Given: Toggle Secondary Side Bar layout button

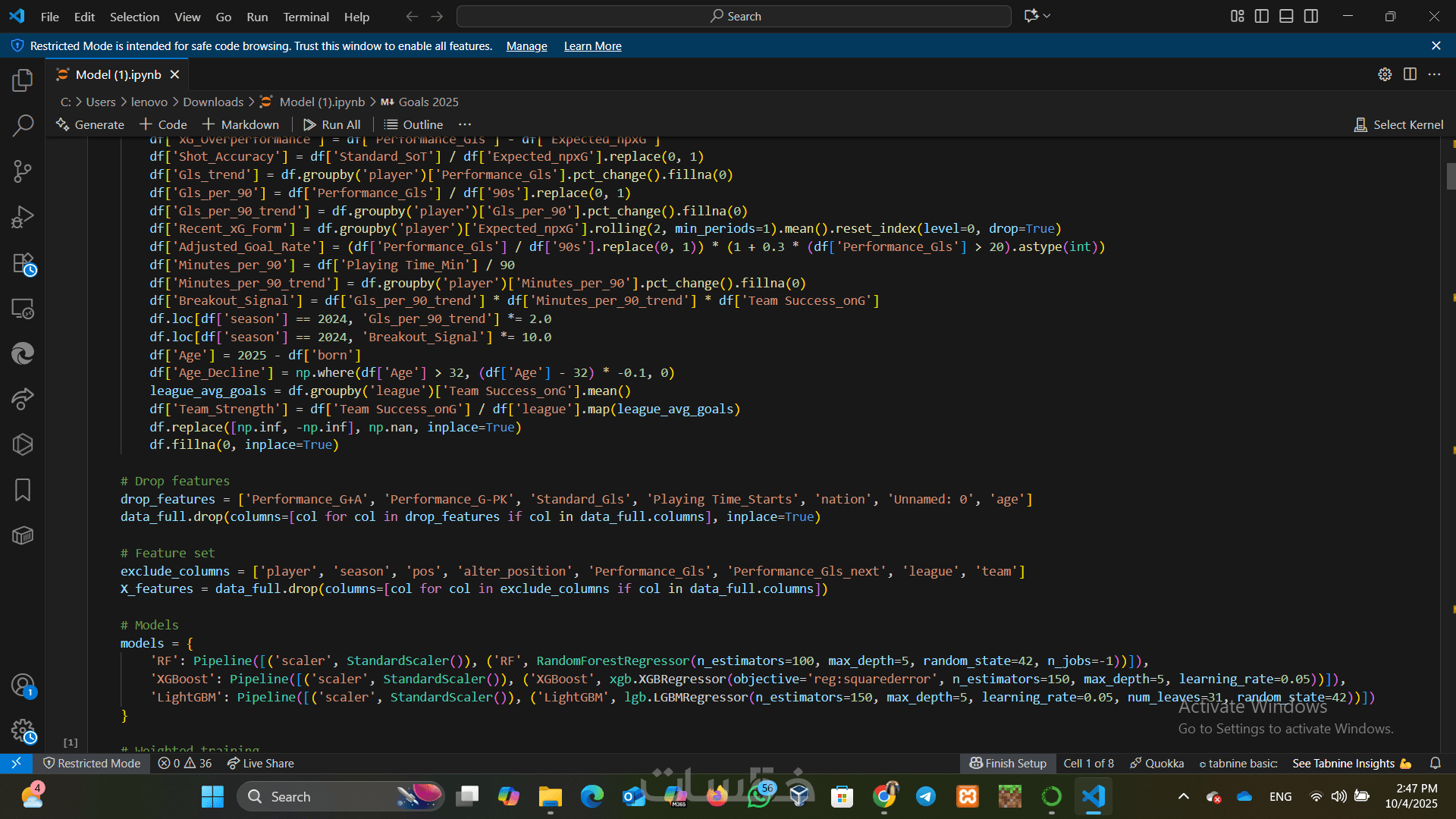Looking at the screenshot, I should pos(1311,16).
